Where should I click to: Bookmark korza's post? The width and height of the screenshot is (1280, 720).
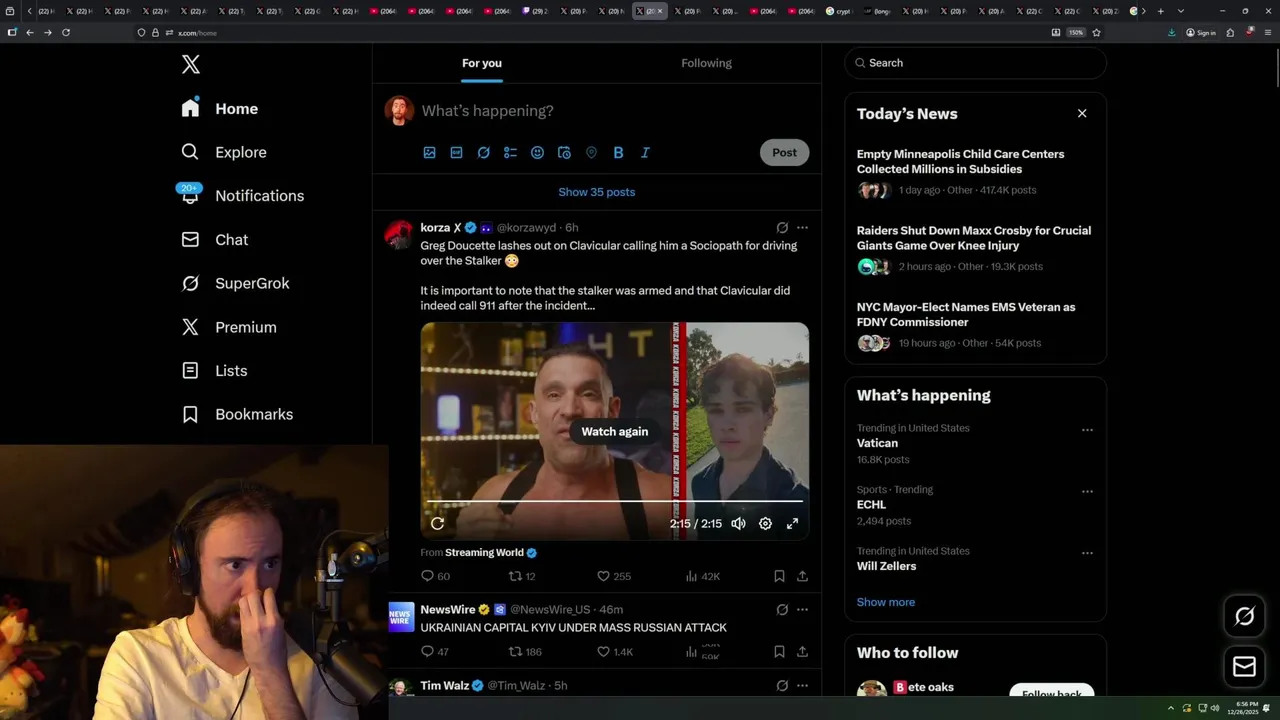click(x=779, y=577)
